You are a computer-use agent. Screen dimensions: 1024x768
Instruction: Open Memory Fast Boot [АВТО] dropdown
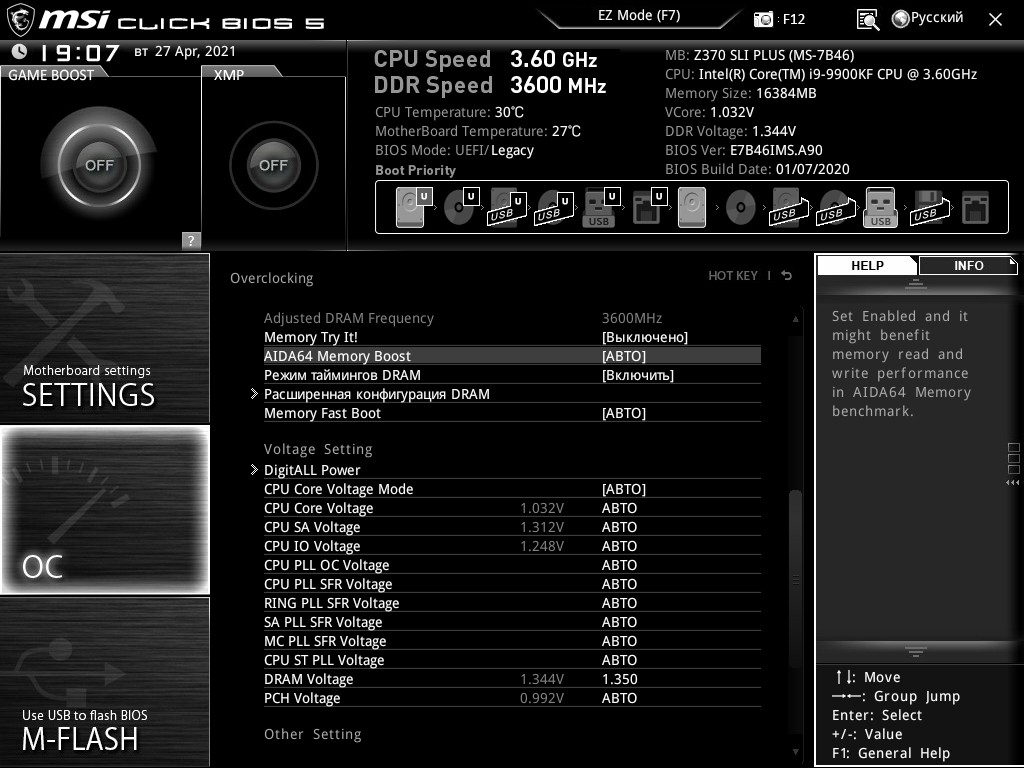click(624, 413)
